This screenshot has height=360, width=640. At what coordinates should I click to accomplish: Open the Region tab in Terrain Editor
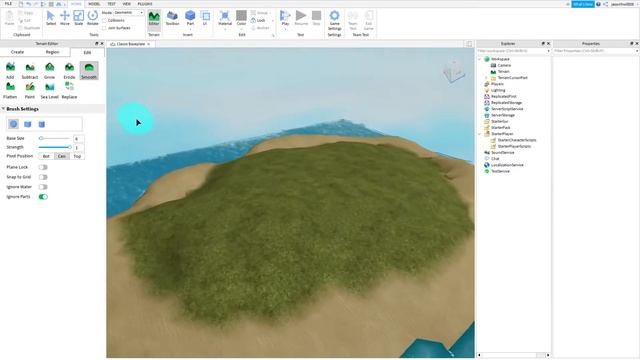point(52,52)
